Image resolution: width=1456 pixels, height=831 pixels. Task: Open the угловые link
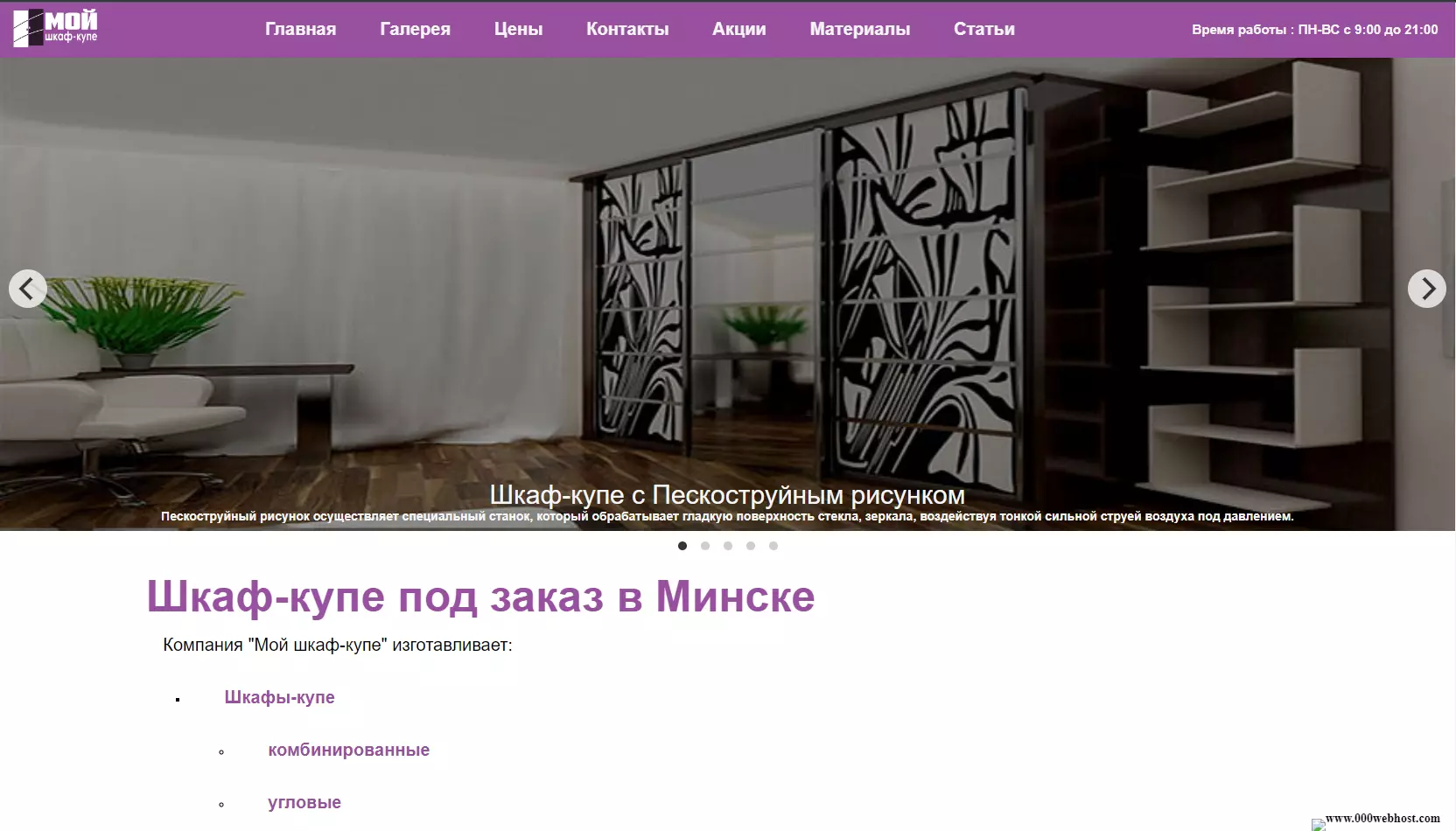point(304,802)
